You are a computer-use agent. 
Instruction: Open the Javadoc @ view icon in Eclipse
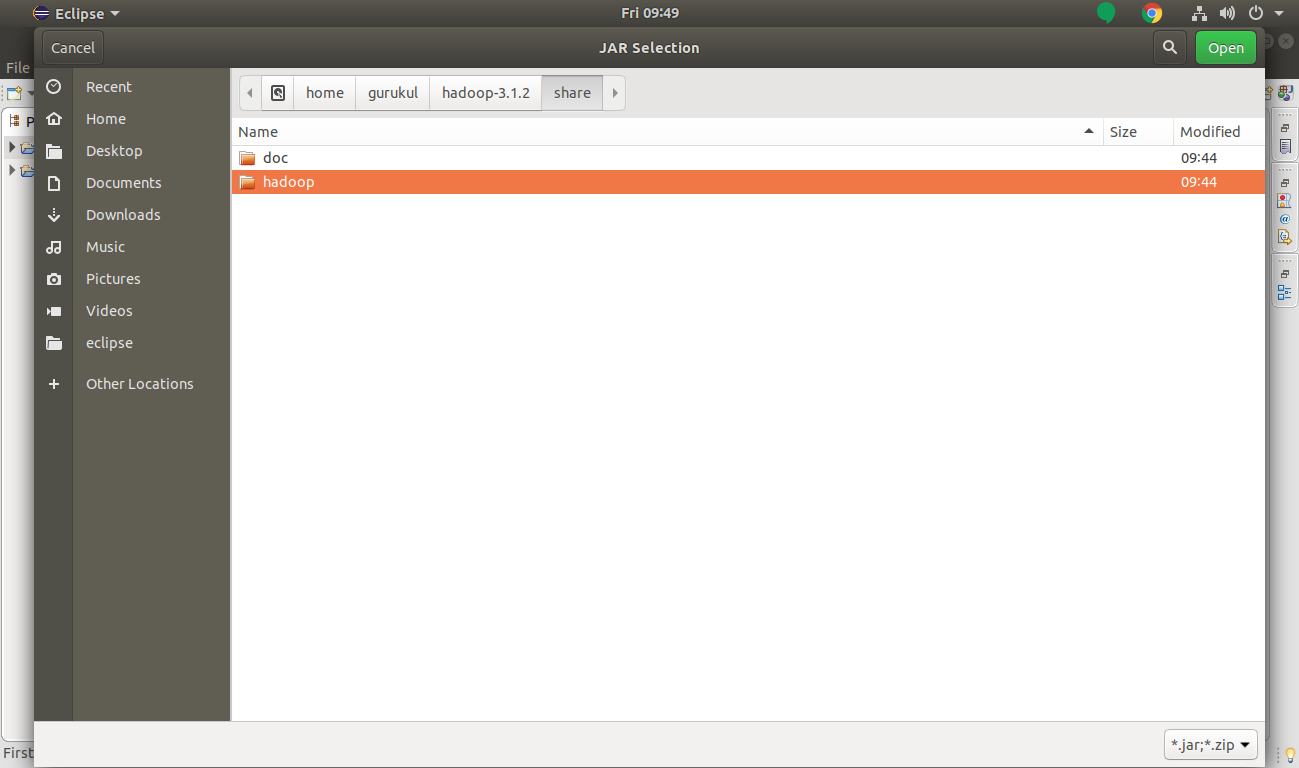pyautogui.click(x=1285, y=218)
